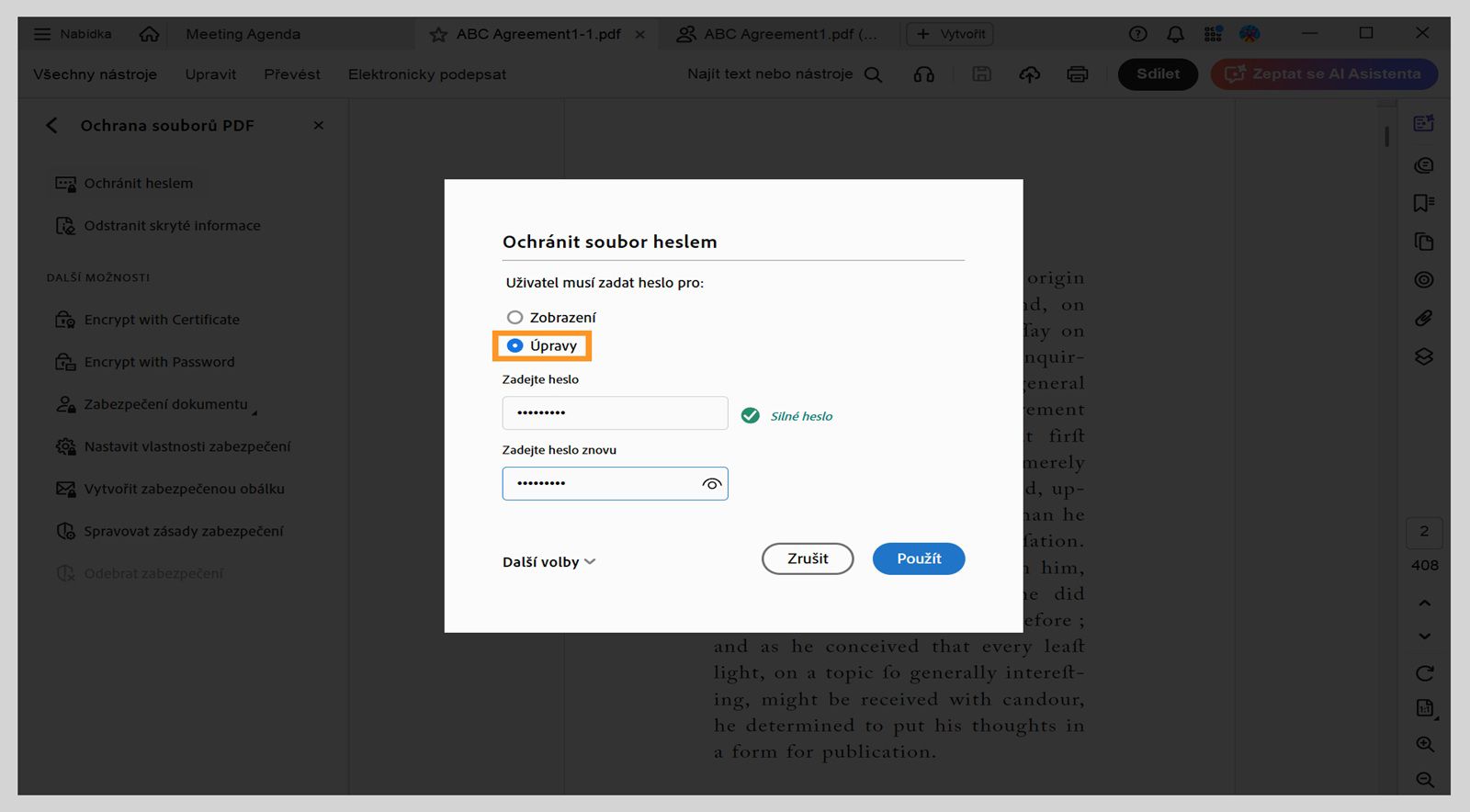Open the user profile avatar

tap(1249, 34)
